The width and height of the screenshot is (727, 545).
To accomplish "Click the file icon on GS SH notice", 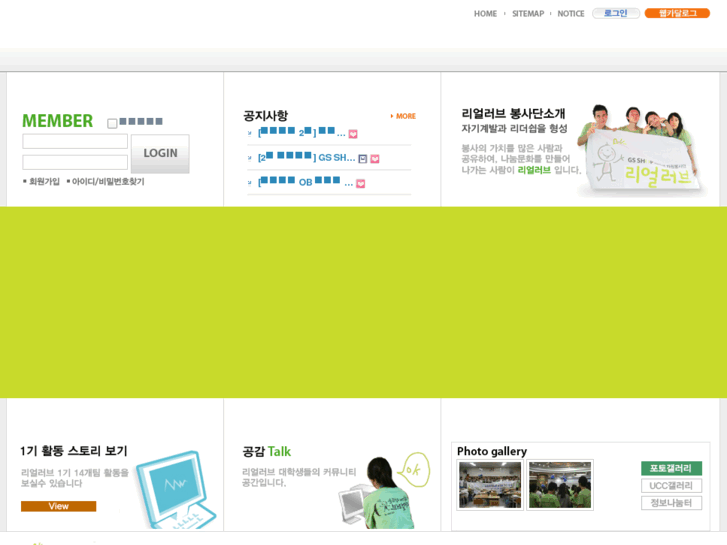I will [x=363, y=159].
